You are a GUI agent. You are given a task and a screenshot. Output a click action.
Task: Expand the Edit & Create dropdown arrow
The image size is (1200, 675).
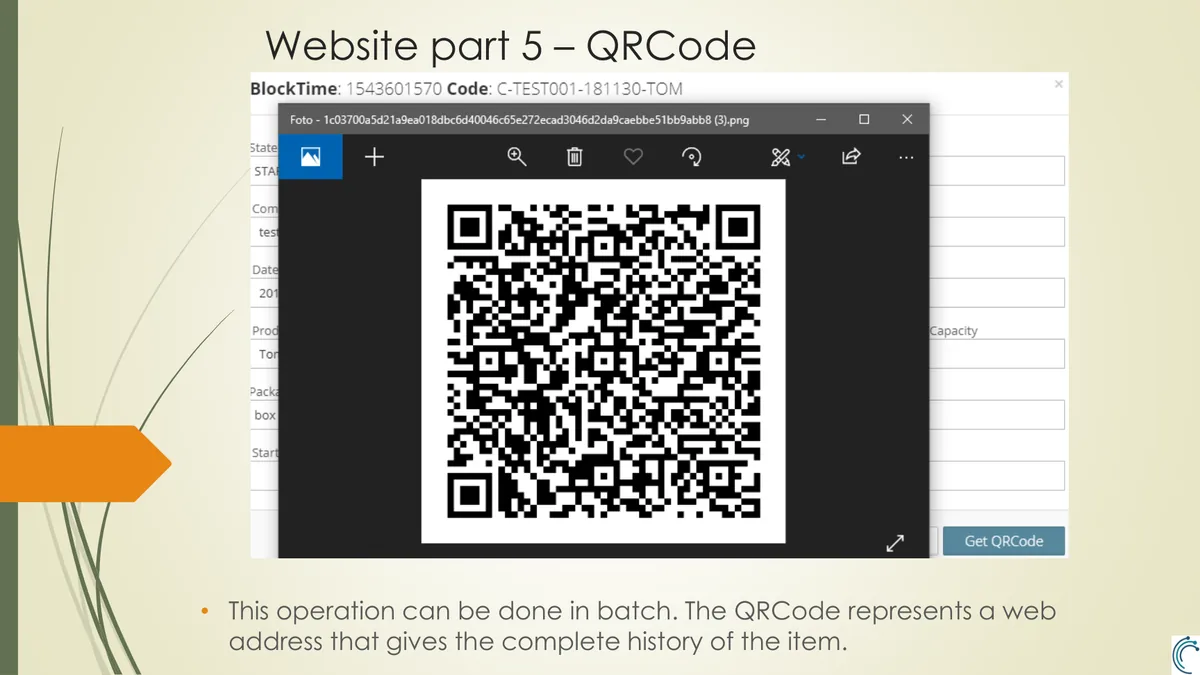[x=801, y=157]
